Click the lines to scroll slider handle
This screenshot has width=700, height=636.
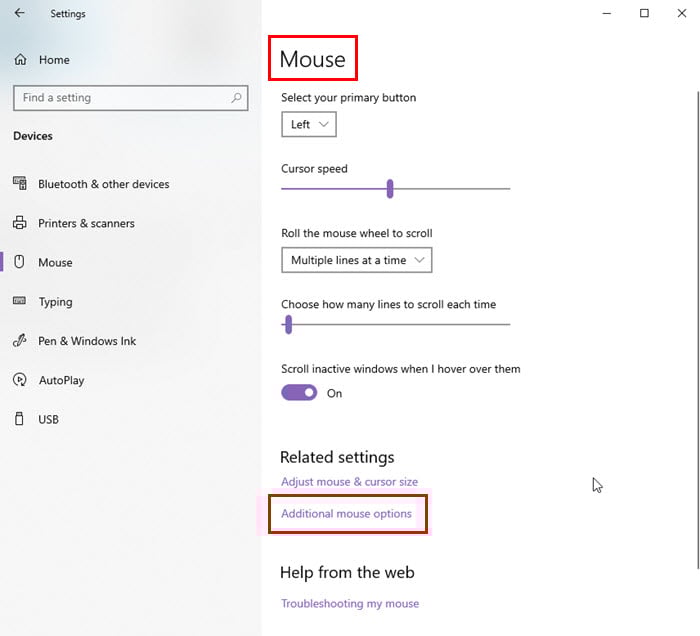288,324
